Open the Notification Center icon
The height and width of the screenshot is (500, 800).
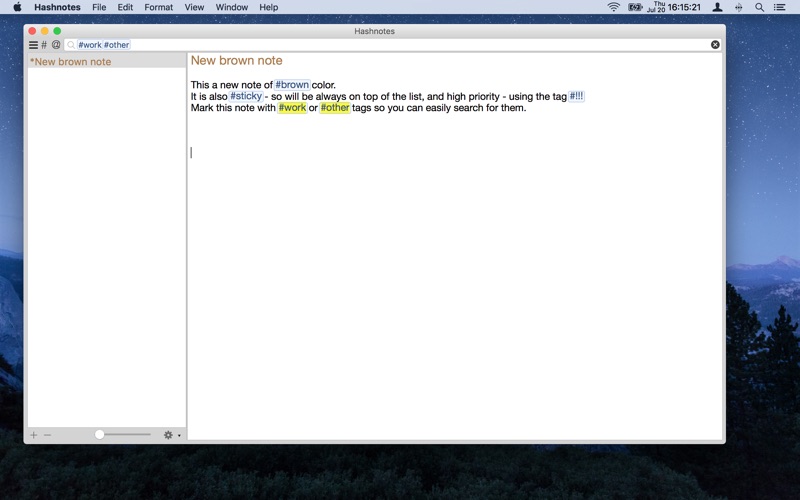(780, 7)
